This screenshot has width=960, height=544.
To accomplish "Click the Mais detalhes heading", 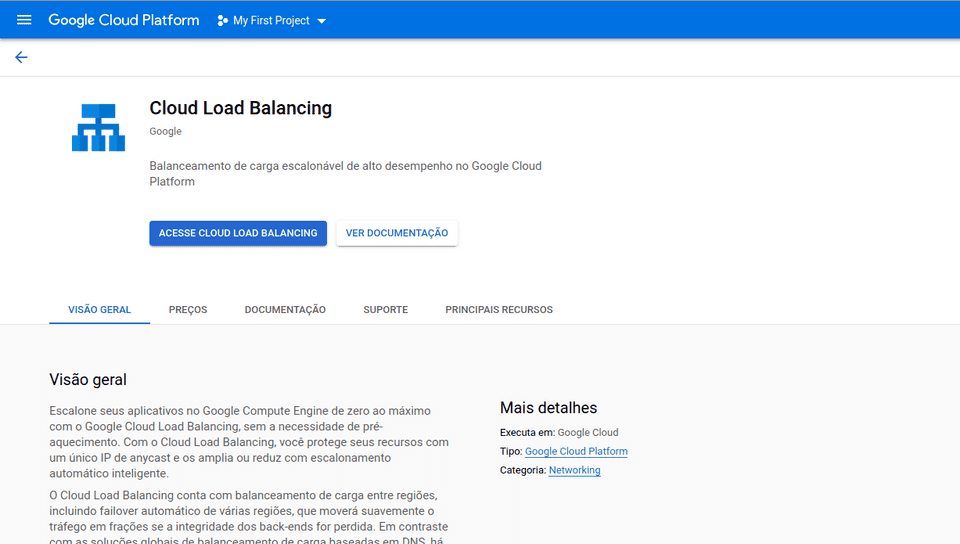I will 548,408.
